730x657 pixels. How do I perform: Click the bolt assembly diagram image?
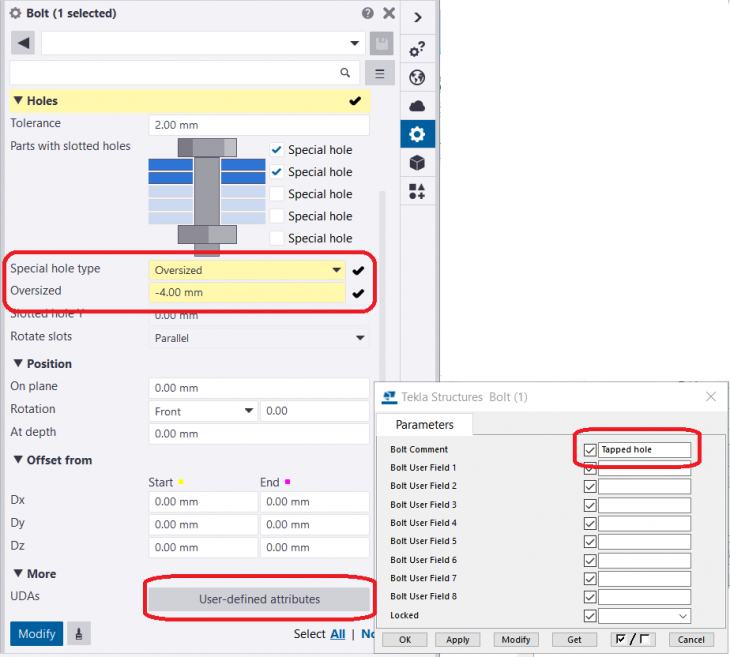pos(207,197)
